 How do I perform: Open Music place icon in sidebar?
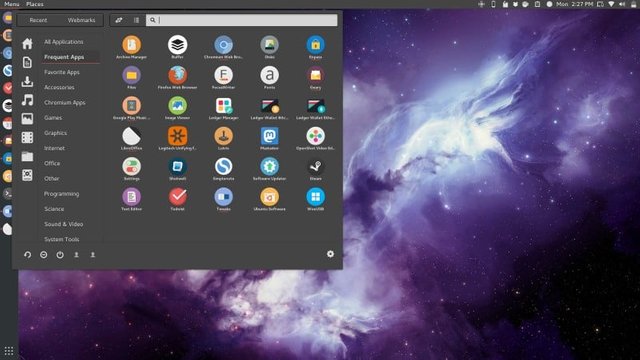[27, 100]
